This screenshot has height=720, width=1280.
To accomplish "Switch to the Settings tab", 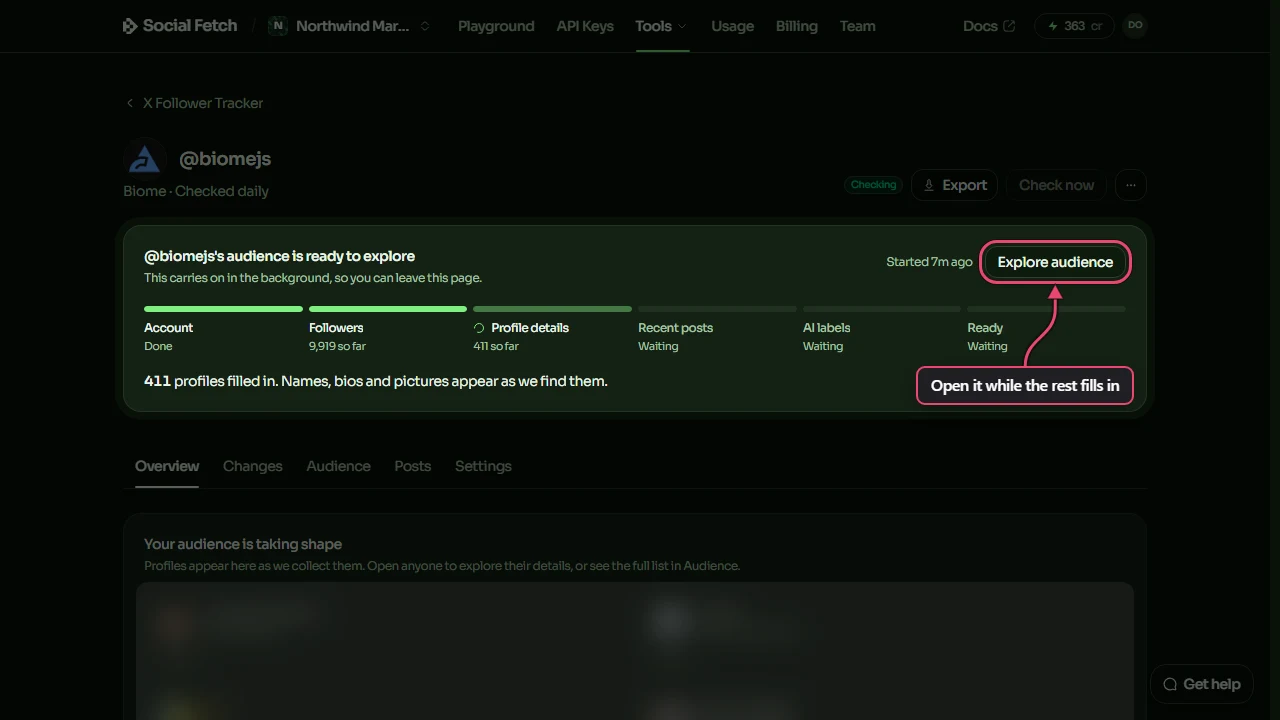I will (x=483, y=466).
